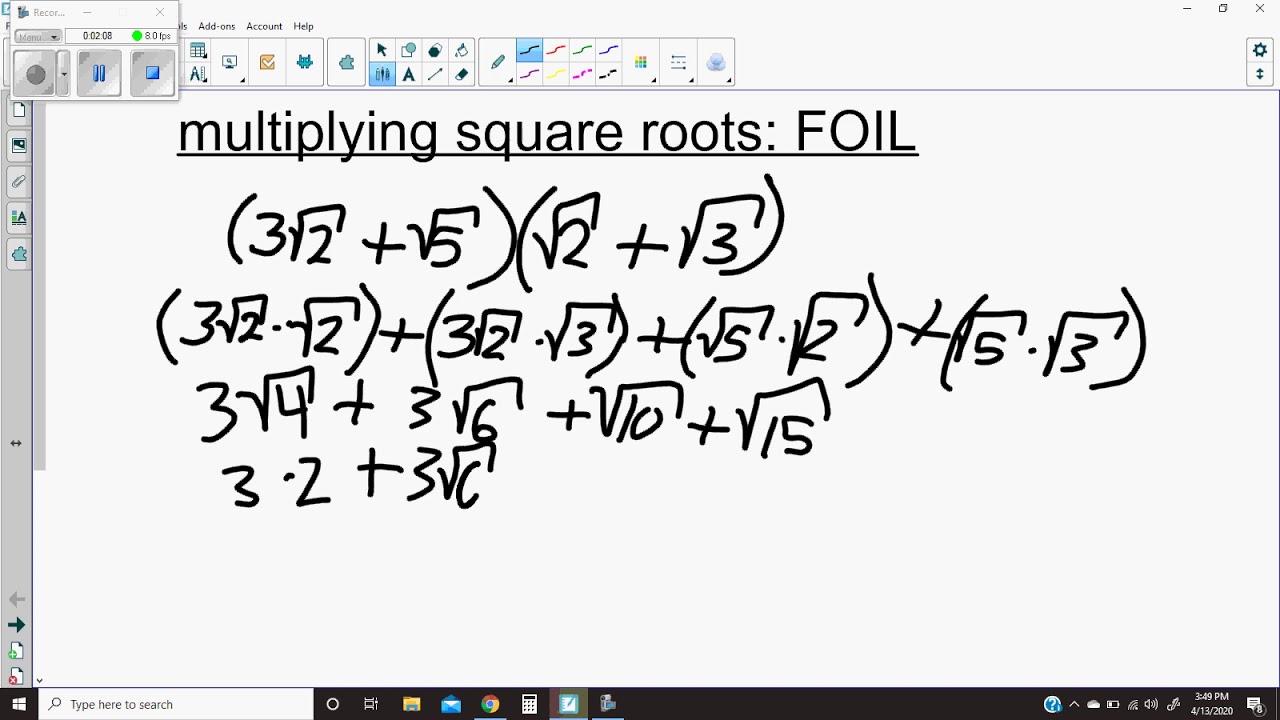Launch Chrome from taskbar

[490, 704]
